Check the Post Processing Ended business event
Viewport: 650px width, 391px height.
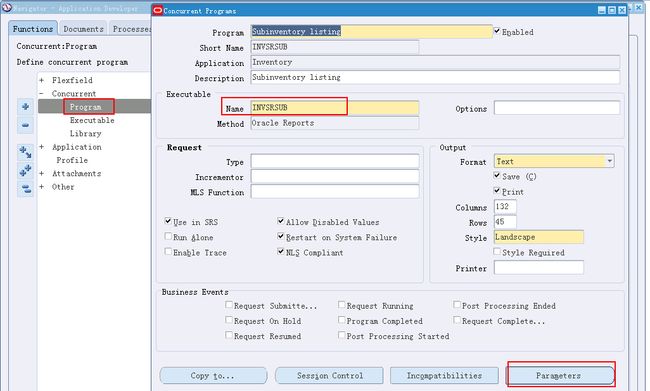pos(456,305)
